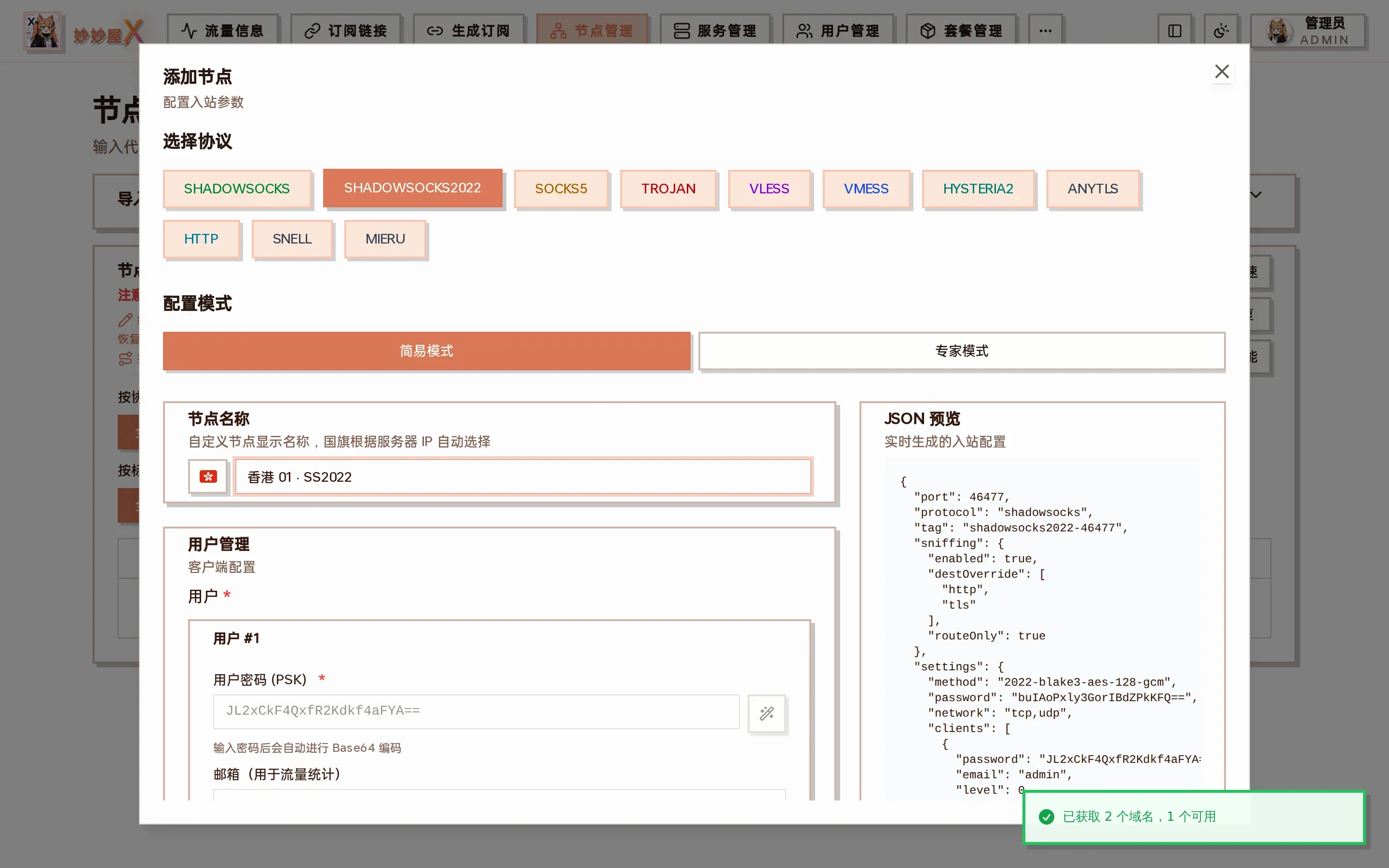Select the HTTP protocol
Viewport: 1389px width, 868px height.
tap(201, 239)
